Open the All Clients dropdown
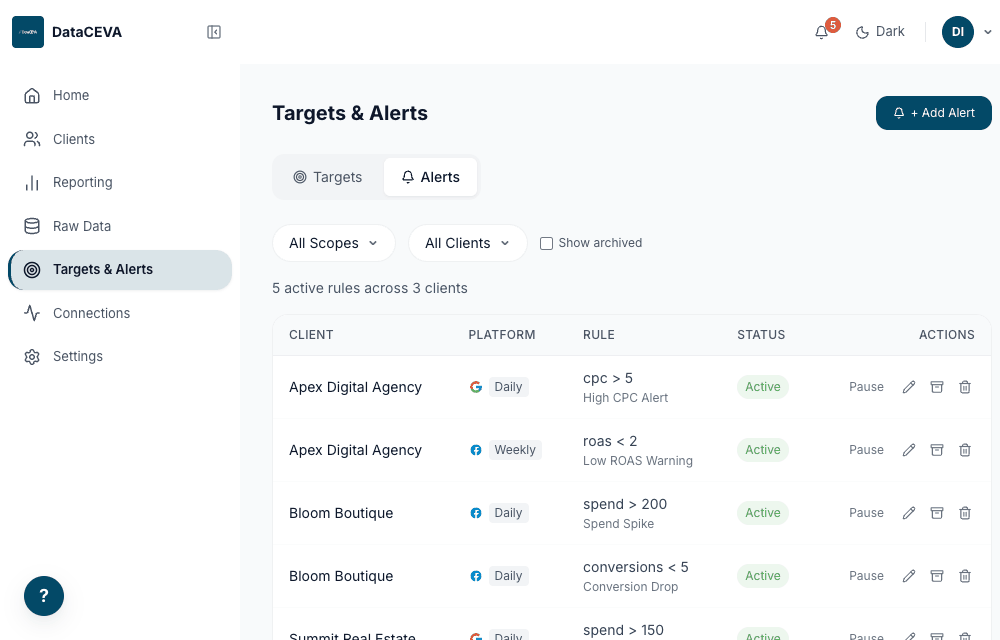 click(467, 243)
